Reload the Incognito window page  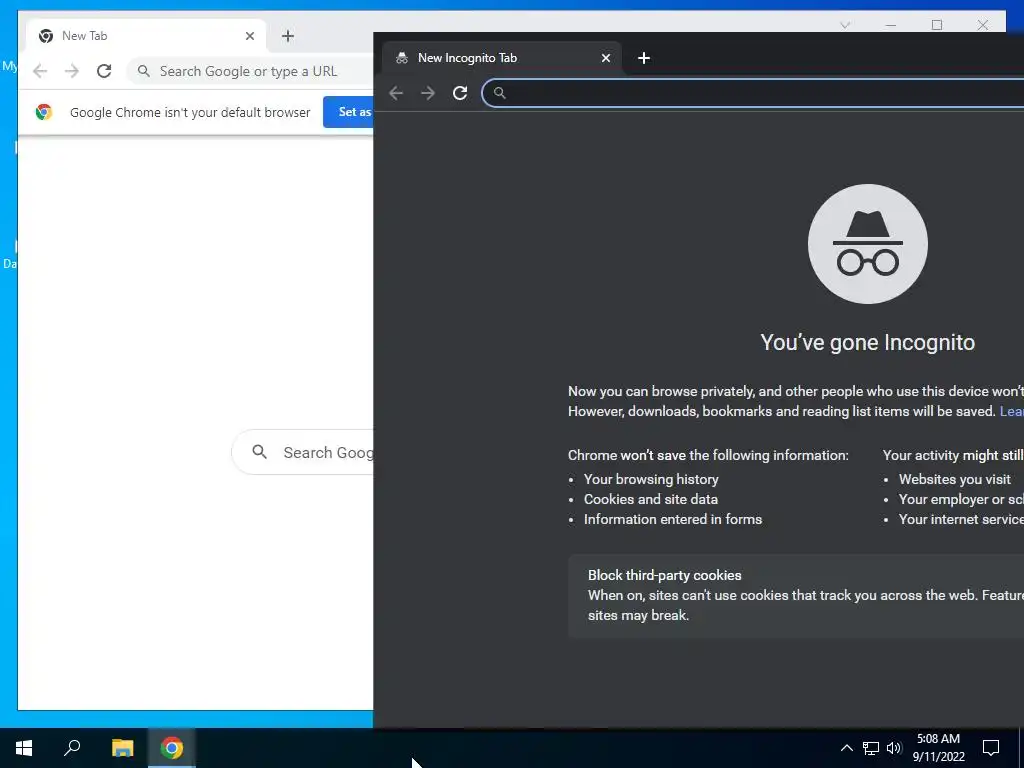click(x=460, y=93)
